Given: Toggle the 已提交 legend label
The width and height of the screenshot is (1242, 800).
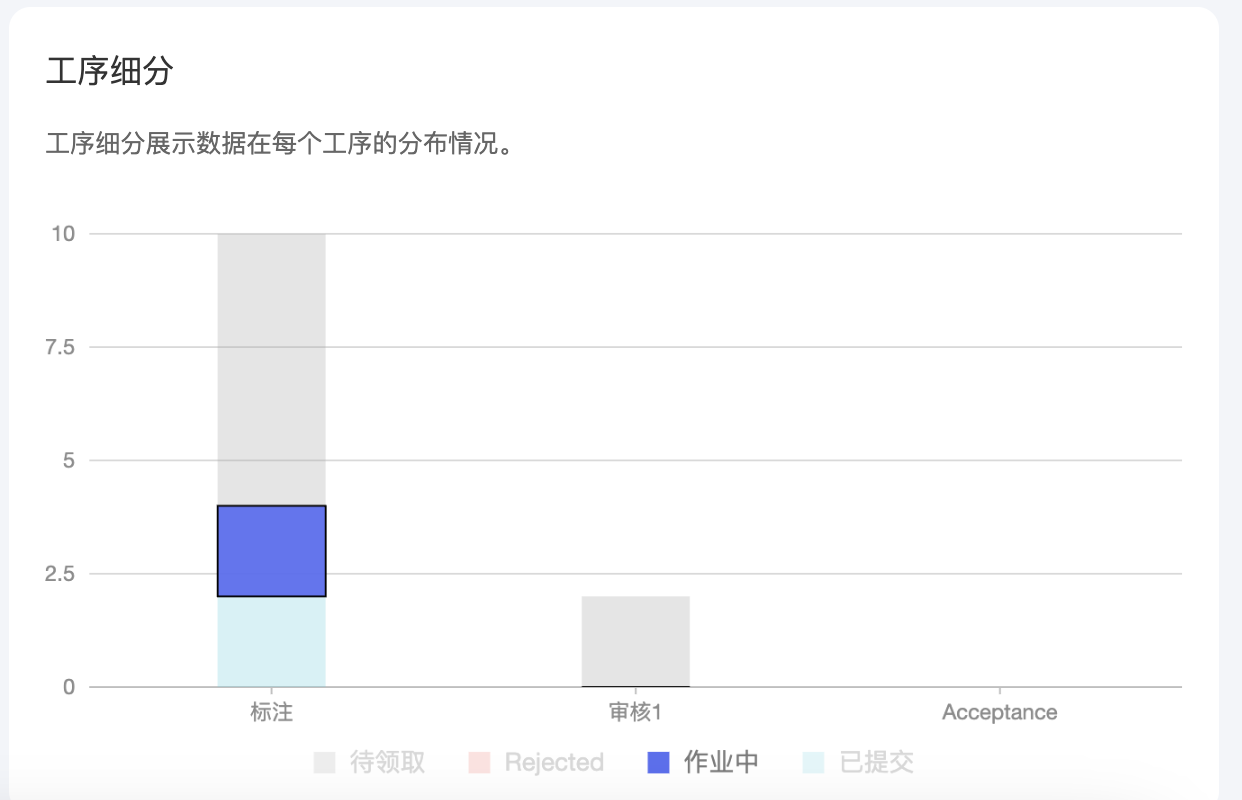Looking at the screenshot, I should coord(876,763).
